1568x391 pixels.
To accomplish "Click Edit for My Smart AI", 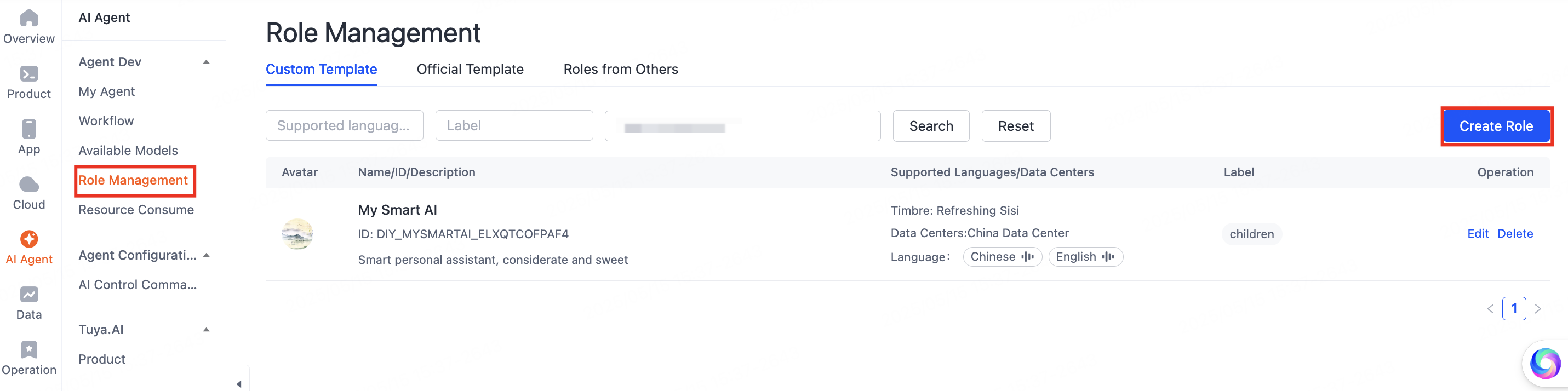I will [1477, 233].
